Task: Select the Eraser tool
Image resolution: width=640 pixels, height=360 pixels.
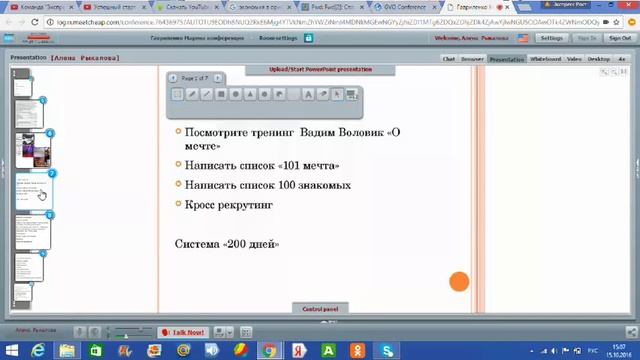Action: [x=323, y=94]
